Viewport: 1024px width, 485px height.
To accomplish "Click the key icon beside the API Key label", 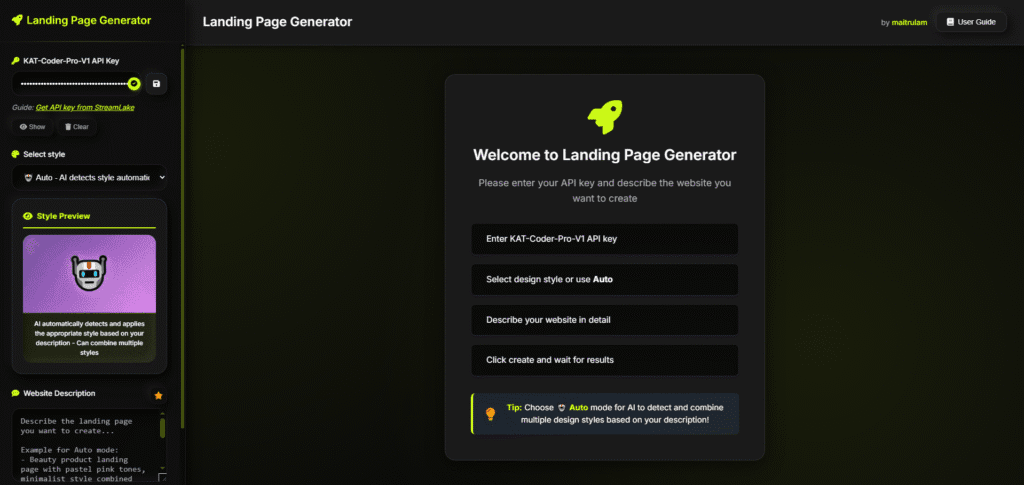I will point(15,61).
